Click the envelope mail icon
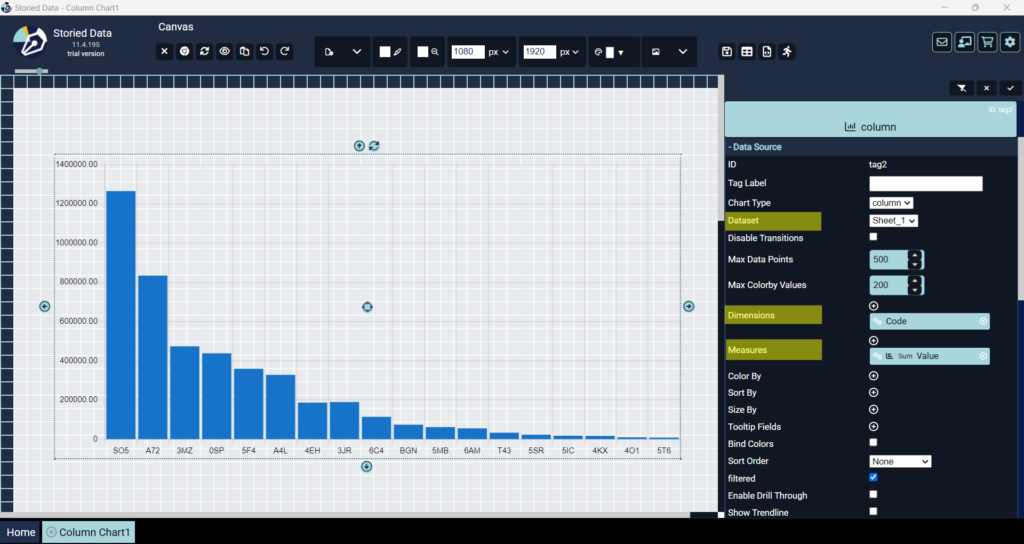1024x544 pixels. coord(942,42)
